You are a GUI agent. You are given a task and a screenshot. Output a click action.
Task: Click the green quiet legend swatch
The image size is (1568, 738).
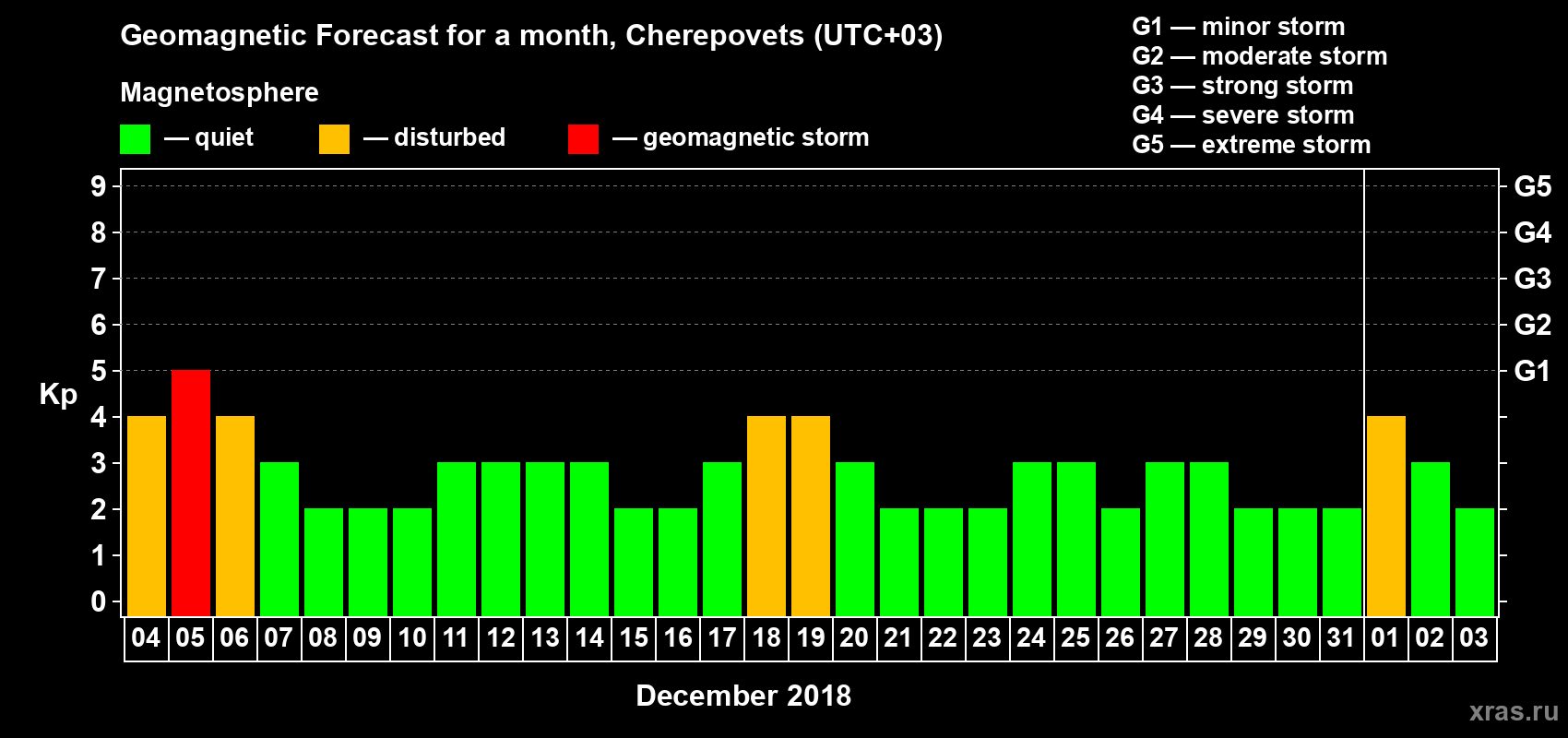click(x=135, y=139)
